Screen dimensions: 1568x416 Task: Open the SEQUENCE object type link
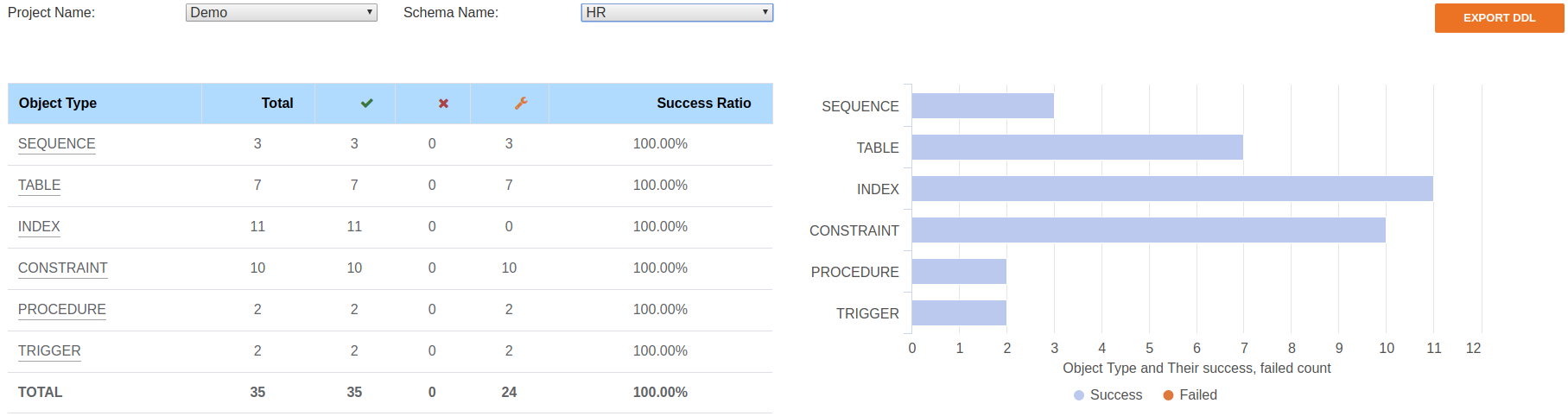click(57, 144)
